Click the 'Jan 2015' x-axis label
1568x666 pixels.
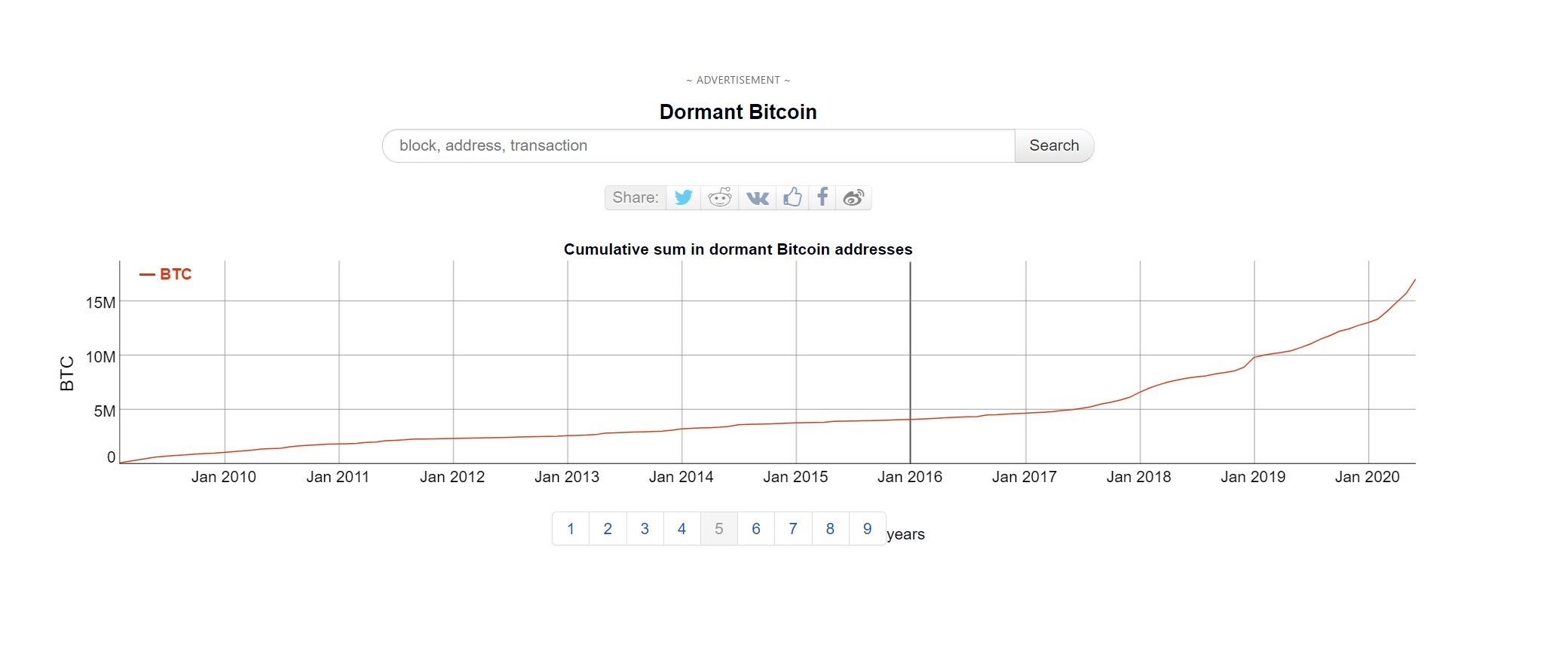pyautogui.click(x=795, y=477)
